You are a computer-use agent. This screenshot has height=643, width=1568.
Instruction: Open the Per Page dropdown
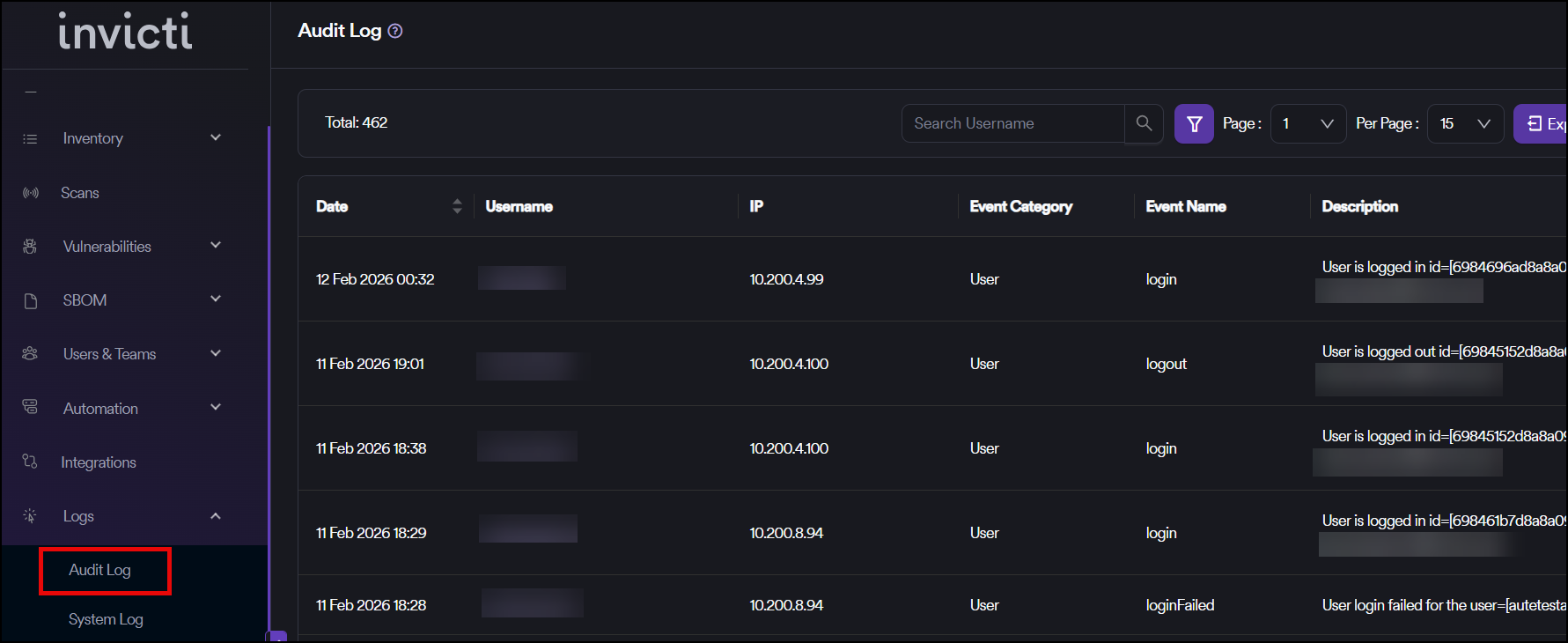(x=1465, y=123)
